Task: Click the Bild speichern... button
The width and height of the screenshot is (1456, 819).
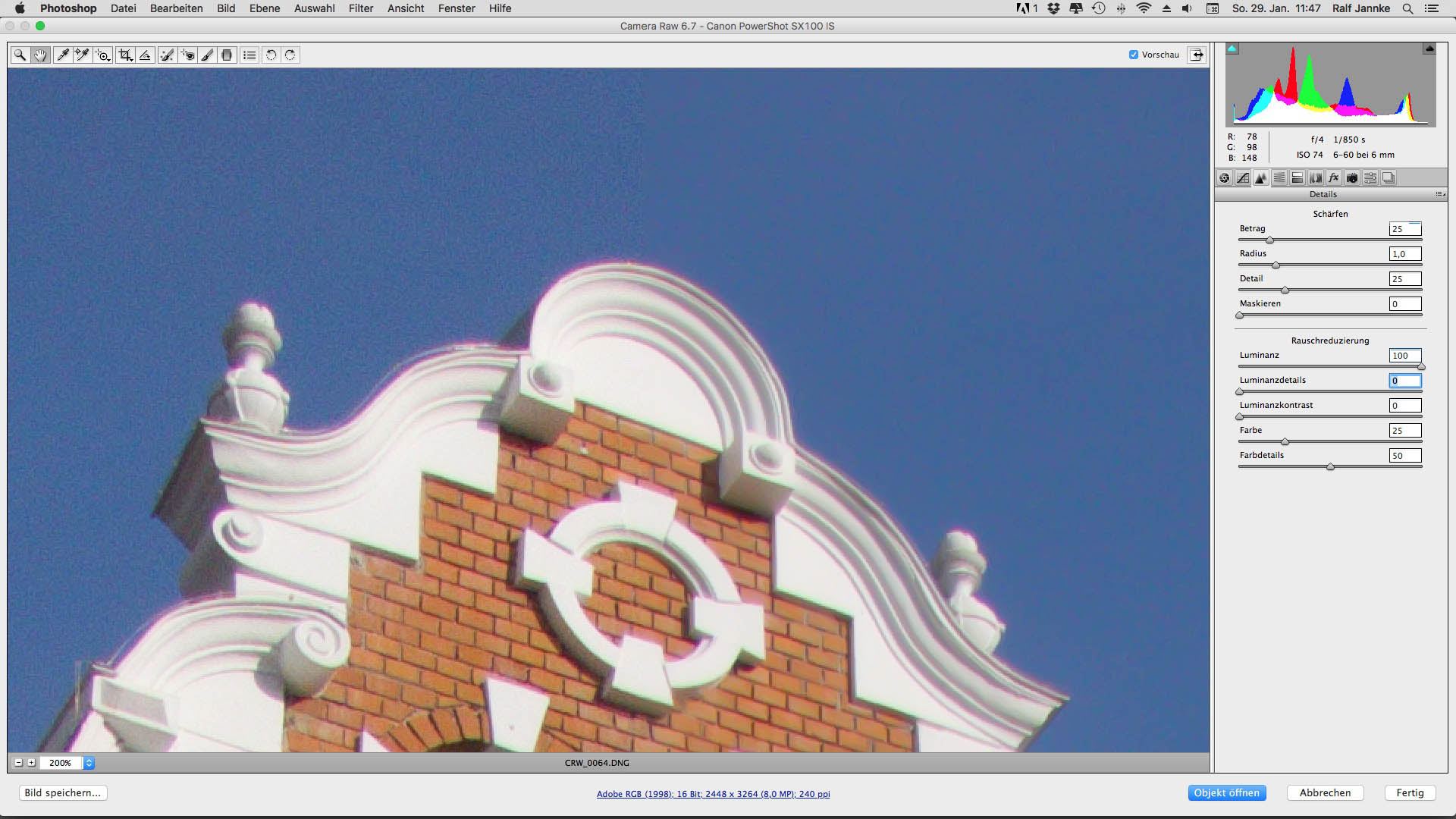Action: (x=63, y=792)
